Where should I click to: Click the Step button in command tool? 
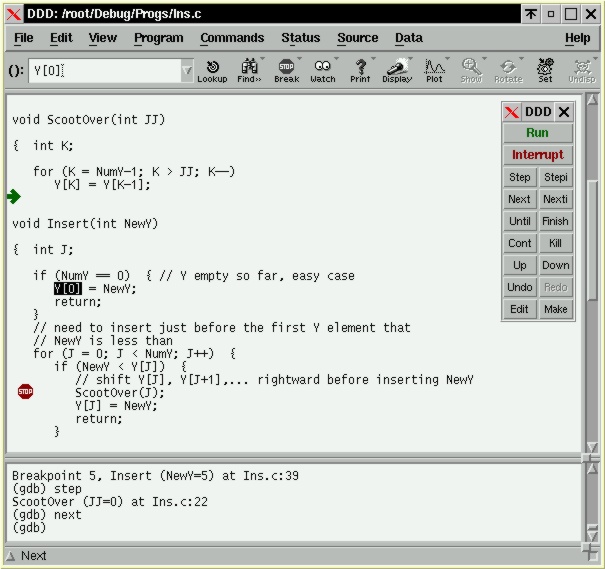(x=520, y=177)
